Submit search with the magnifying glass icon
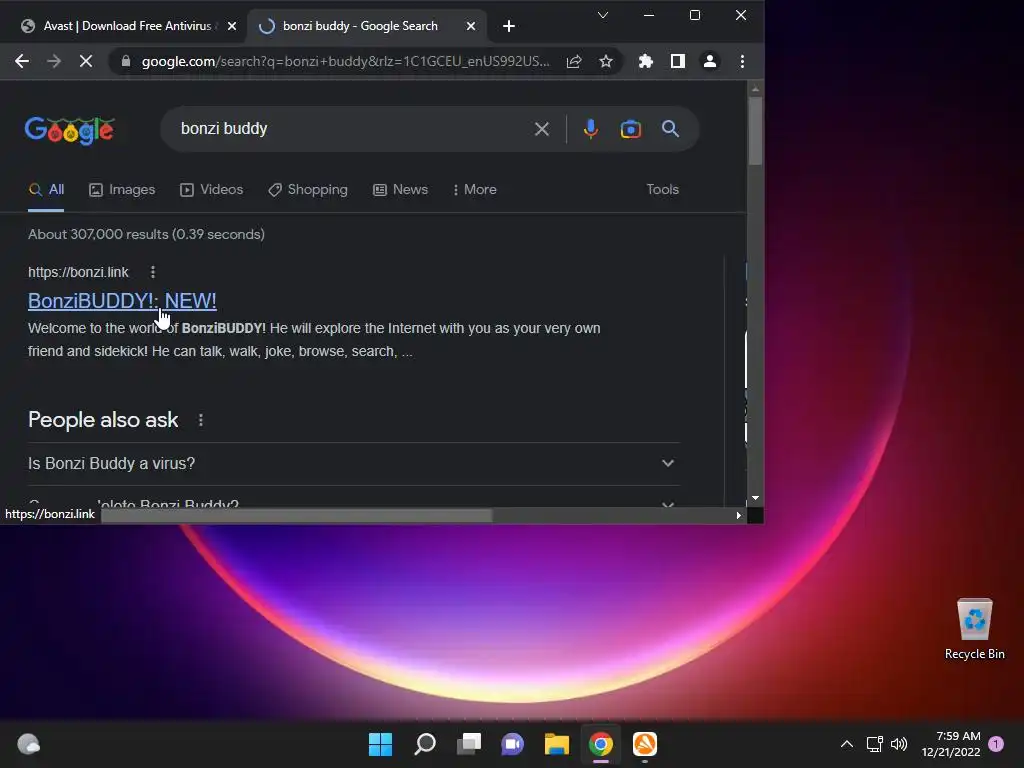This screenshot has width=1024, height=768. 670,129
